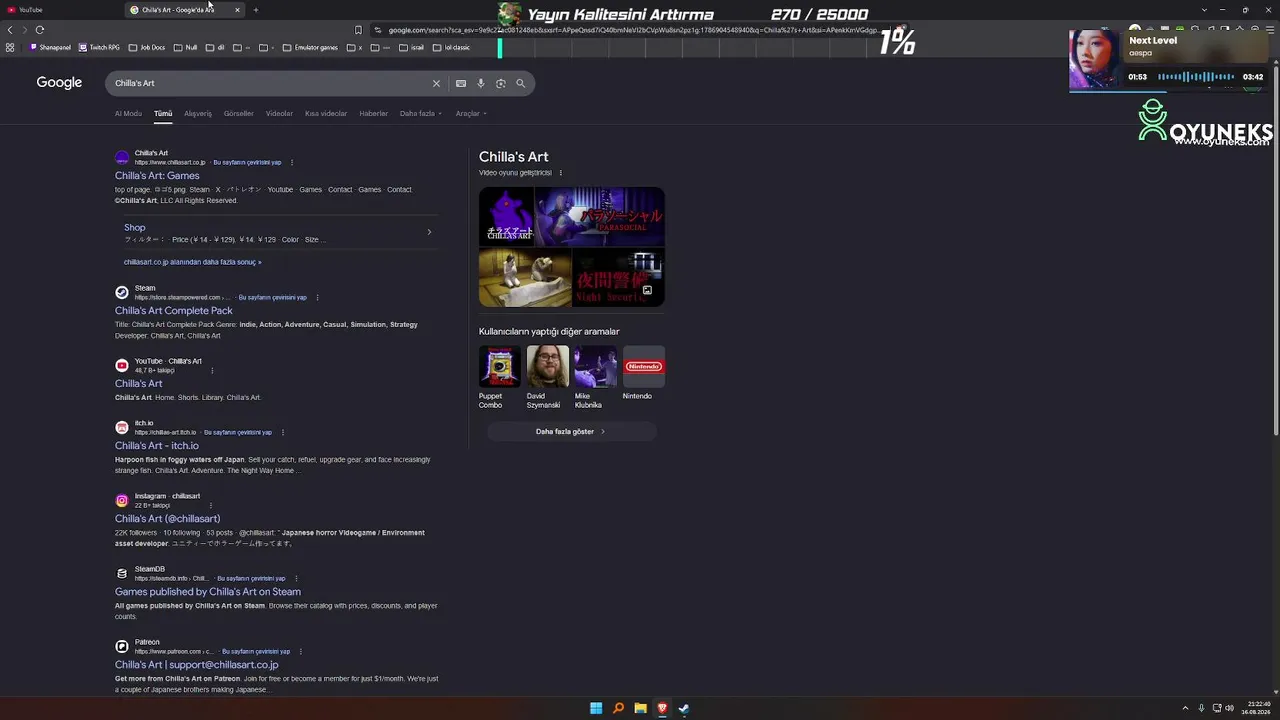Select the Tümü results tab

[x=163, y=113]
